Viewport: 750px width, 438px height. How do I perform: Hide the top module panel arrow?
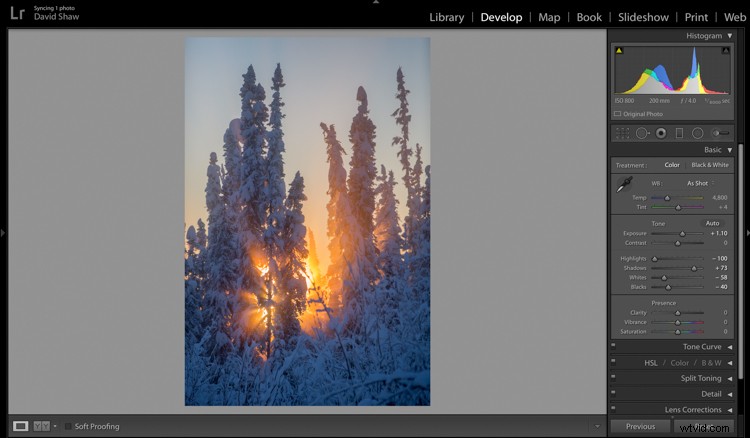(375, 2)
